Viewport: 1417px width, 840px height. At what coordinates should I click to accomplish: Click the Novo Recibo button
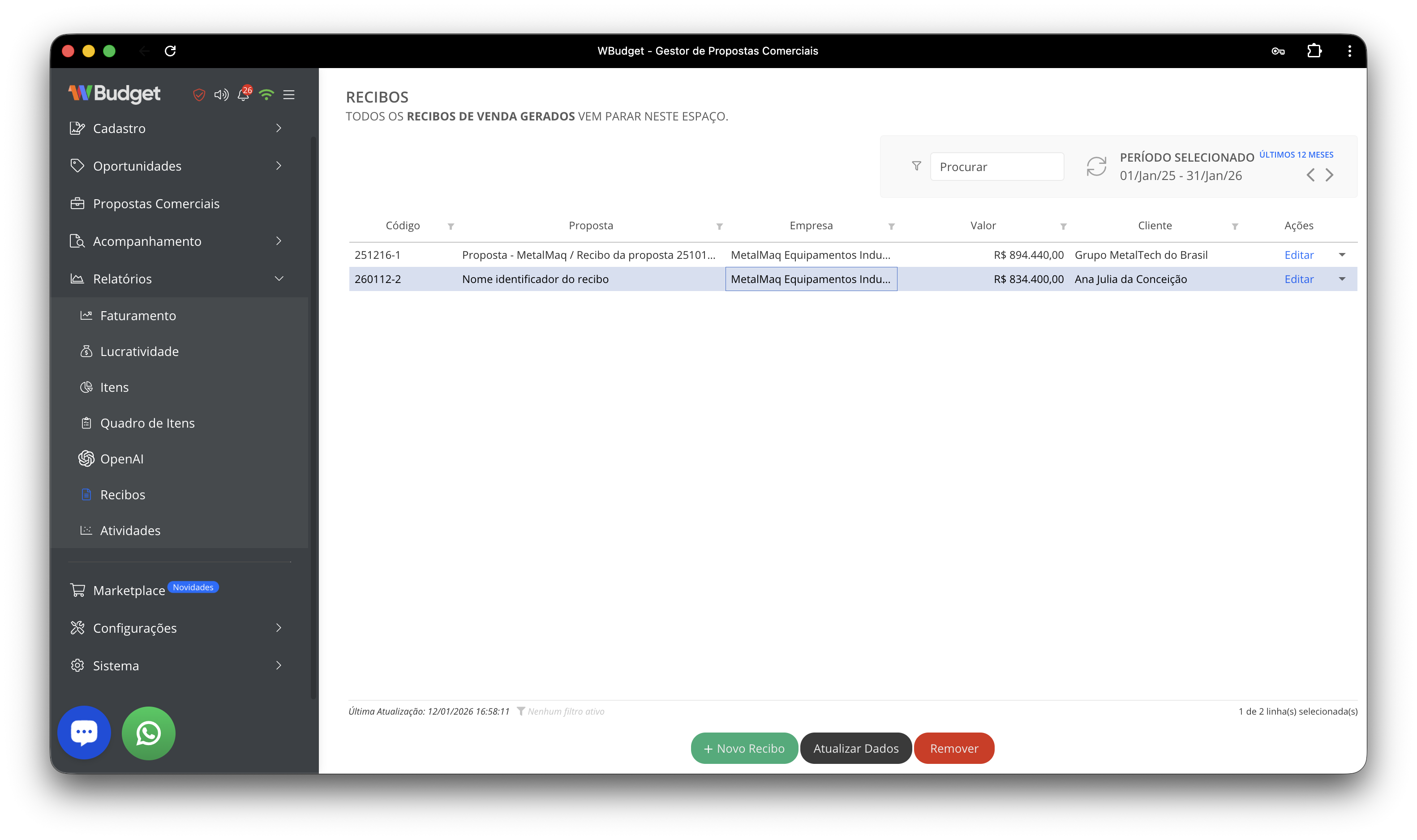pyautogui.click(x=744, y=748)
